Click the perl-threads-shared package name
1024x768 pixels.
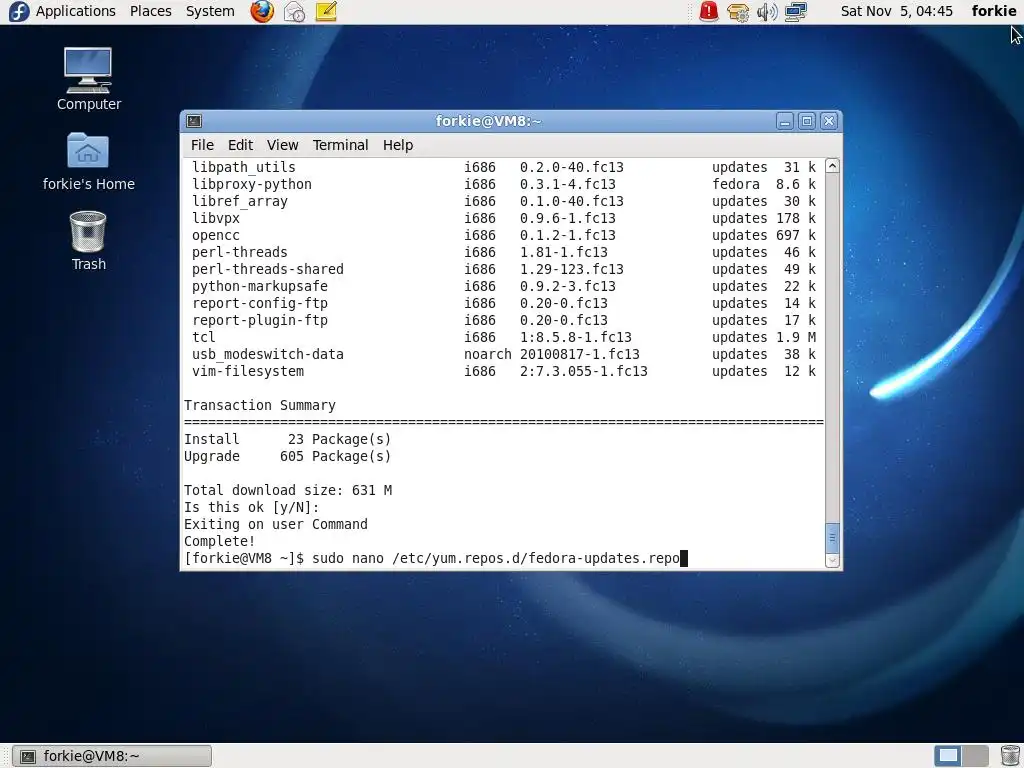point(268,269)
